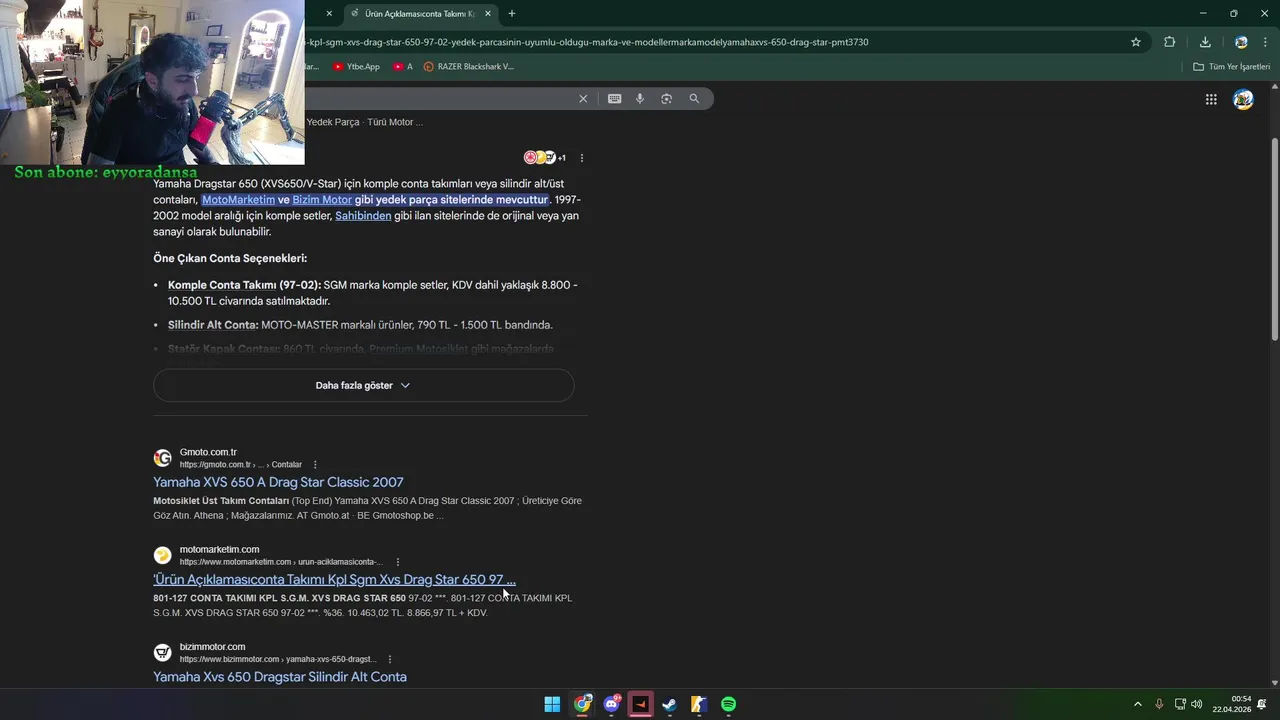The height and width of the screenshot is (720, 1280).
Task: Click the Gmoto.com.tr favicon
Action: pyautogui.click(x=162, y=458)
